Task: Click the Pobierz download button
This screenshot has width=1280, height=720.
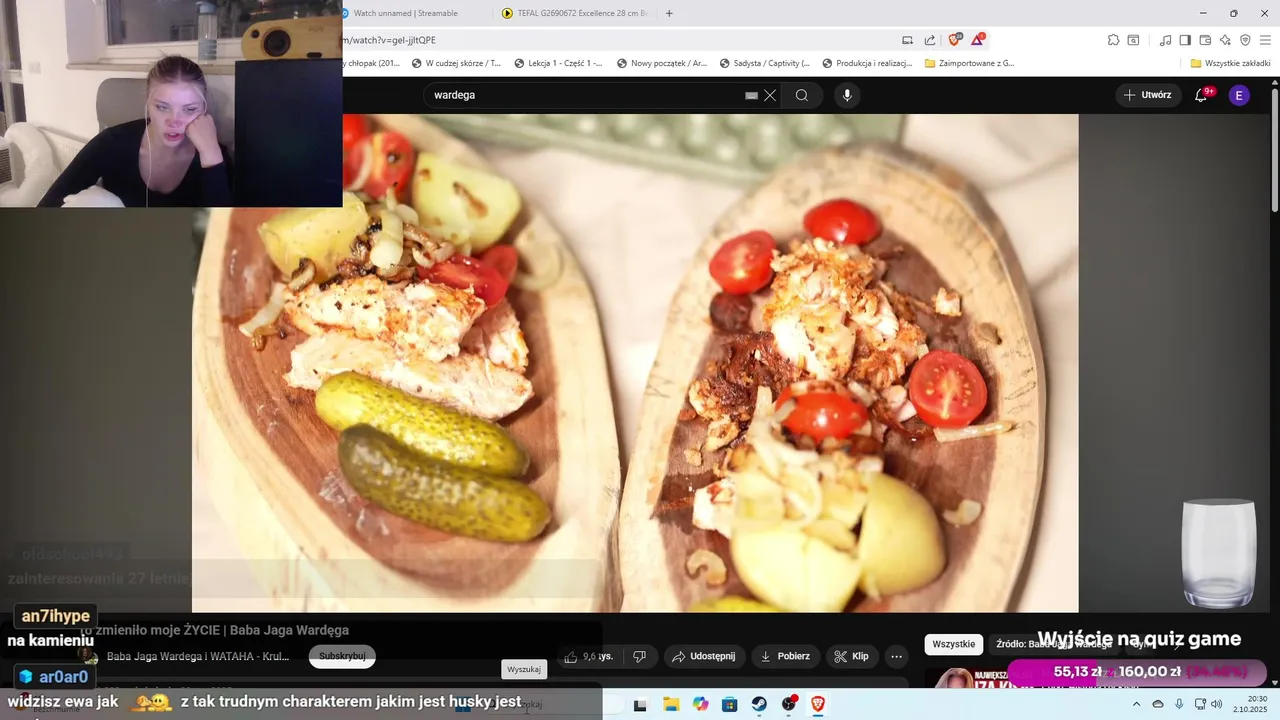Action: tap(785, 656)
